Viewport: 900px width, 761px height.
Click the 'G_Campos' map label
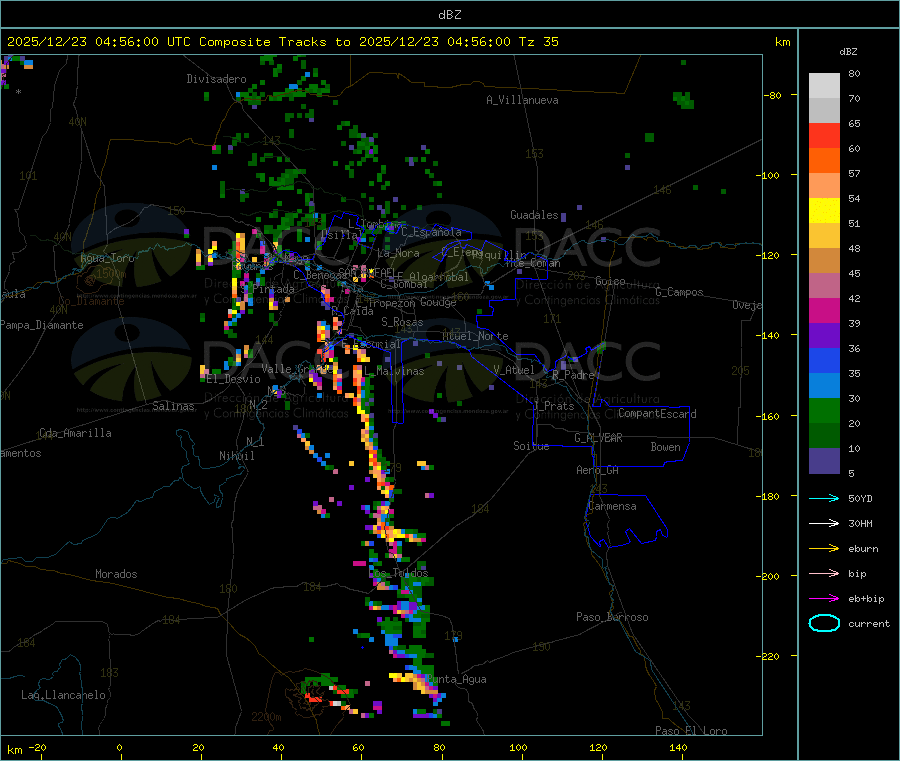click(x=680, y=292)
